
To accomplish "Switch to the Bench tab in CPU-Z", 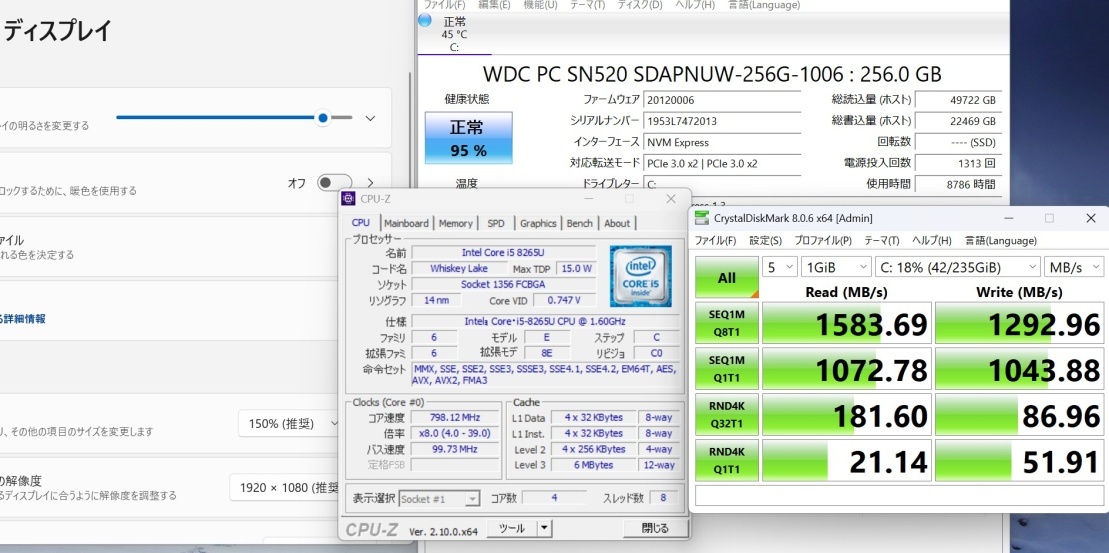I will click(x=579, y=223).
